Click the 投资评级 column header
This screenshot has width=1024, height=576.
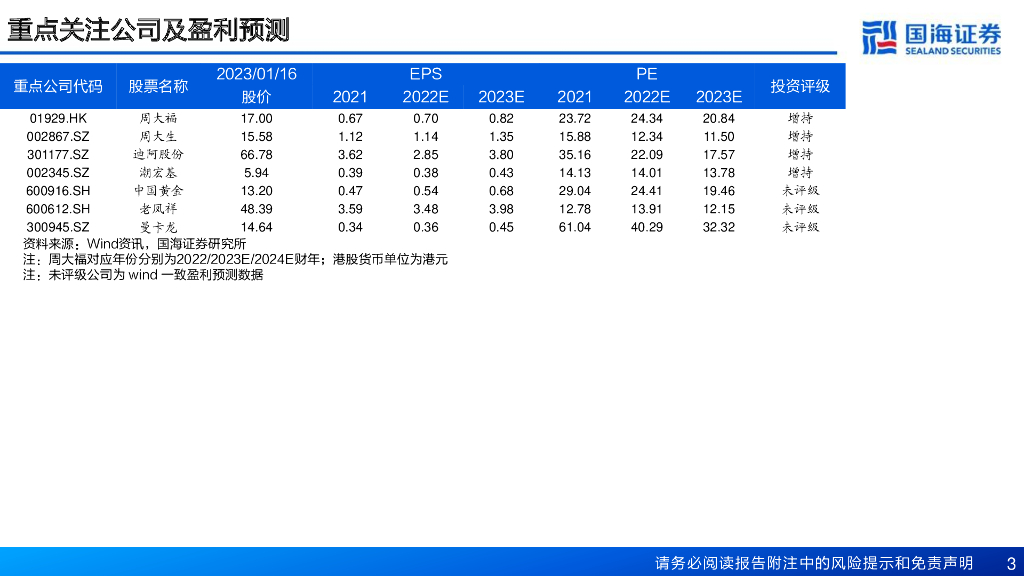[x=800, y=86]
